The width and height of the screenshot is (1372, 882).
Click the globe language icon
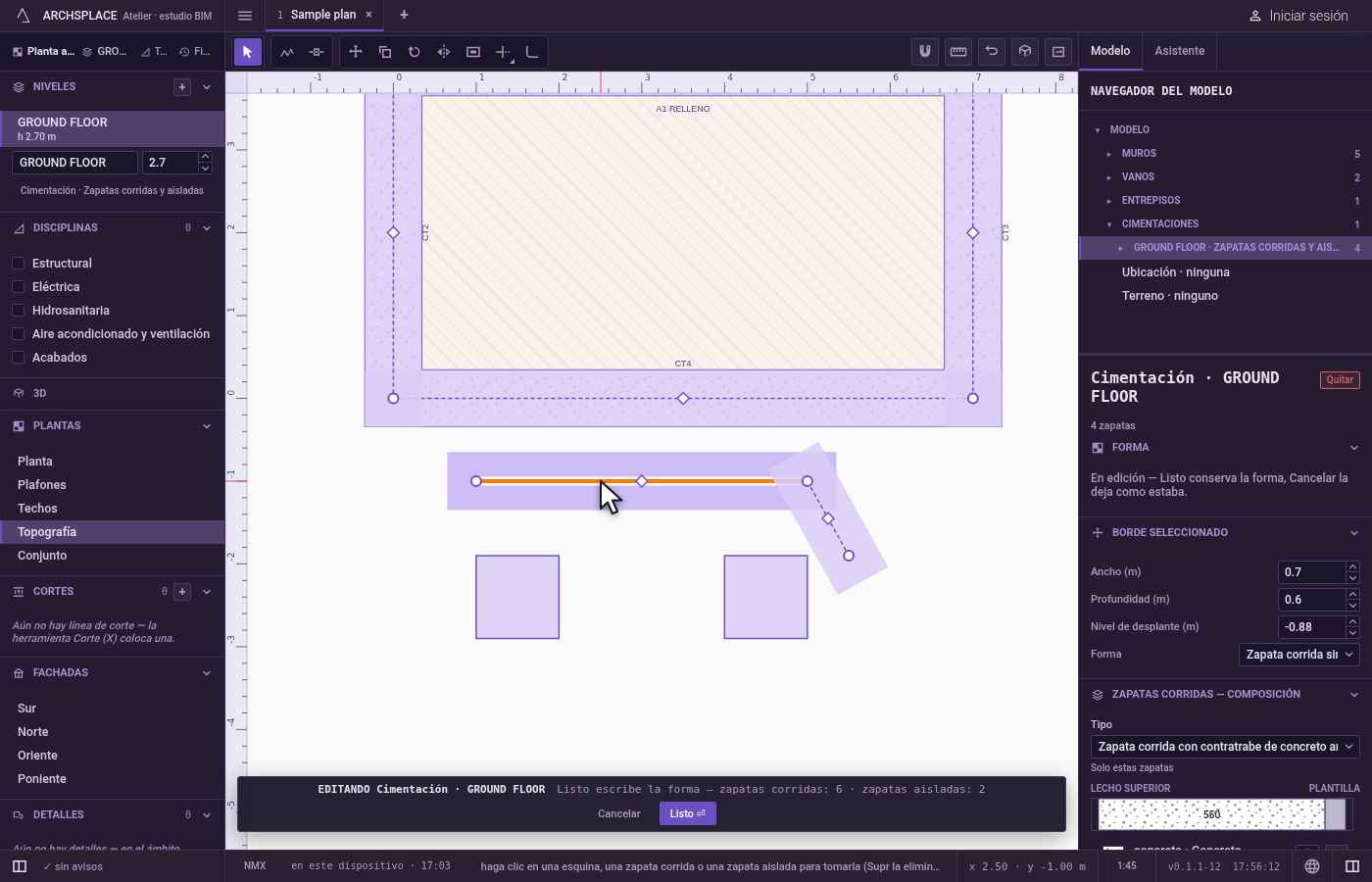click(x=1312, y=866)
